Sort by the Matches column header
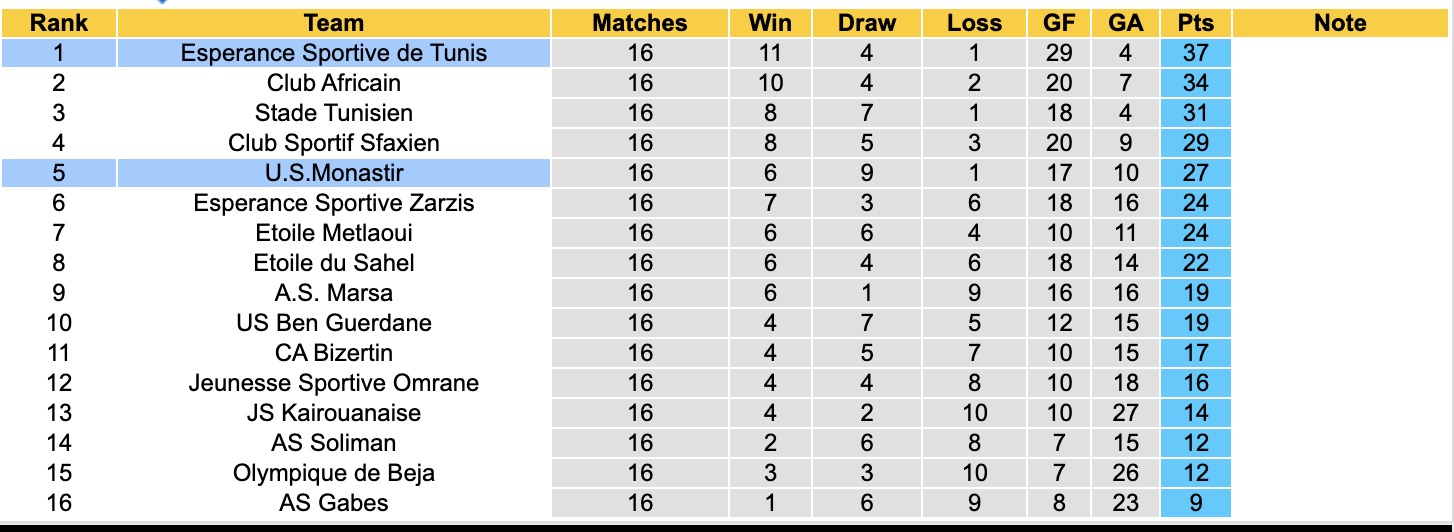Image resolution: width=1454 pixels, height=532 pixels. coord(640,23)
